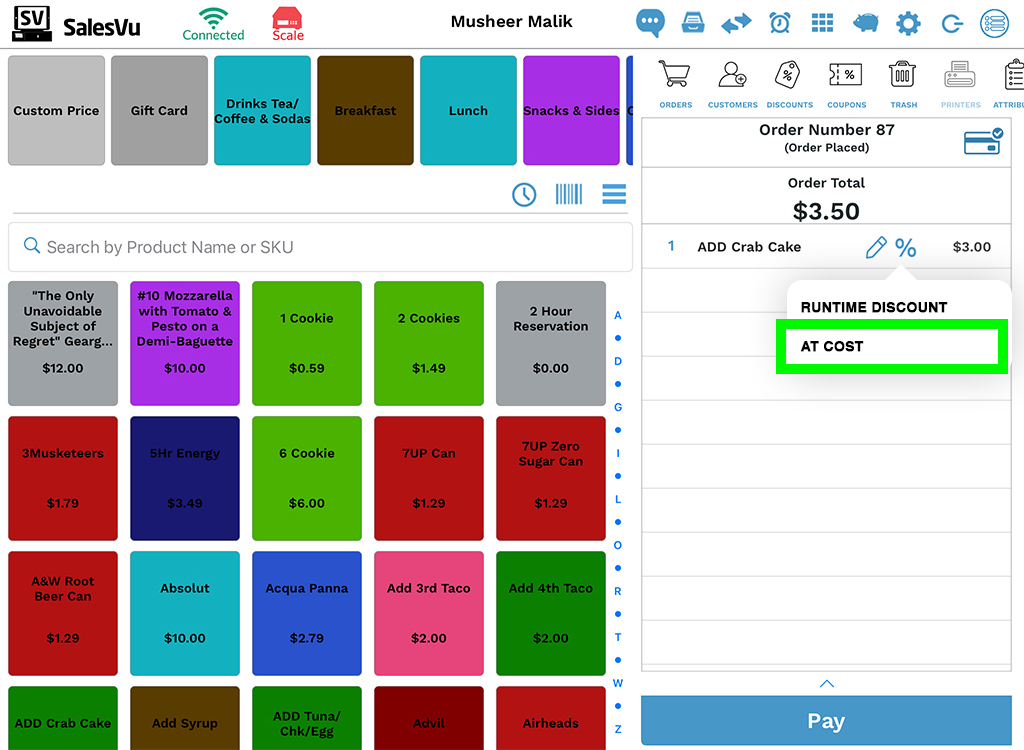This screenshot has width=1024, height=750.
Task: Jump to letter W in the index
Action: (618, 683)
